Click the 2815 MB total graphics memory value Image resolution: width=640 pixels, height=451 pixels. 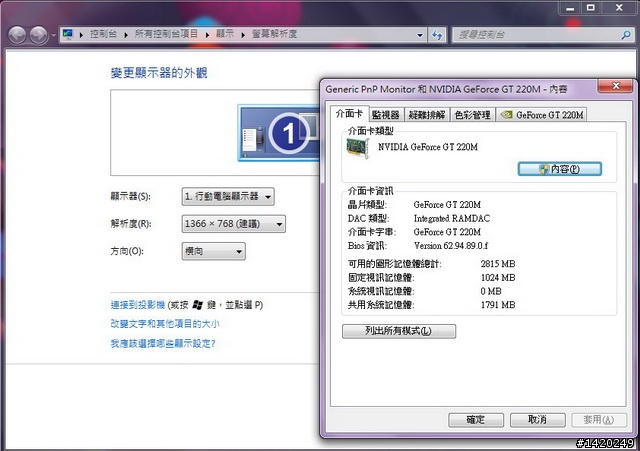[498, 264]
